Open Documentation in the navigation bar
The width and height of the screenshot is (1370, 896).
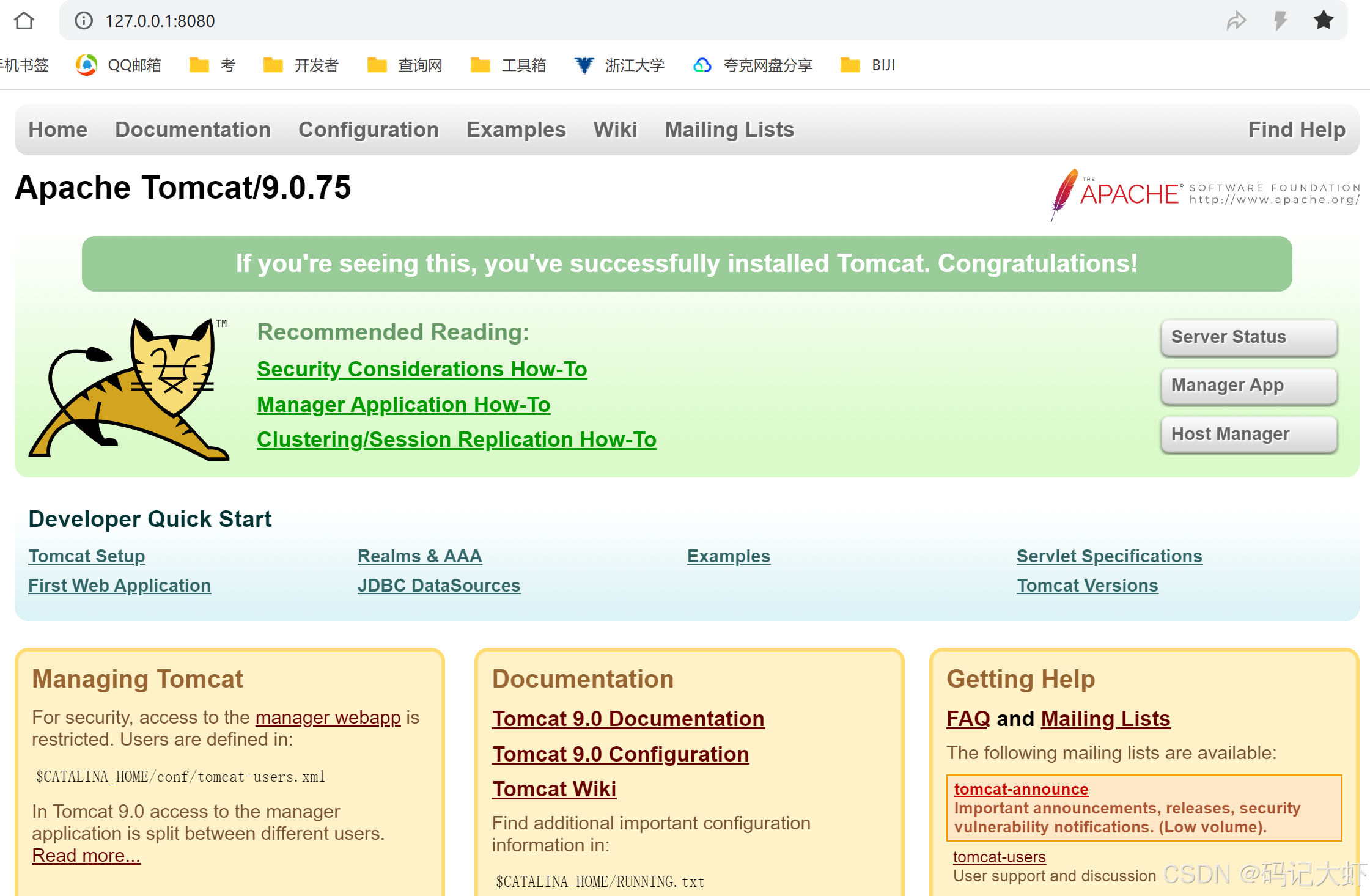coord(193,130)
